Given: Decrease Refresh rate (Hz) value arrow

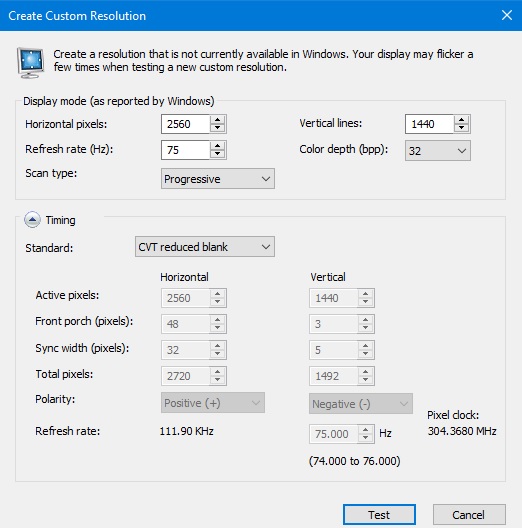Looking at the screenshot, I should point(218,154).
